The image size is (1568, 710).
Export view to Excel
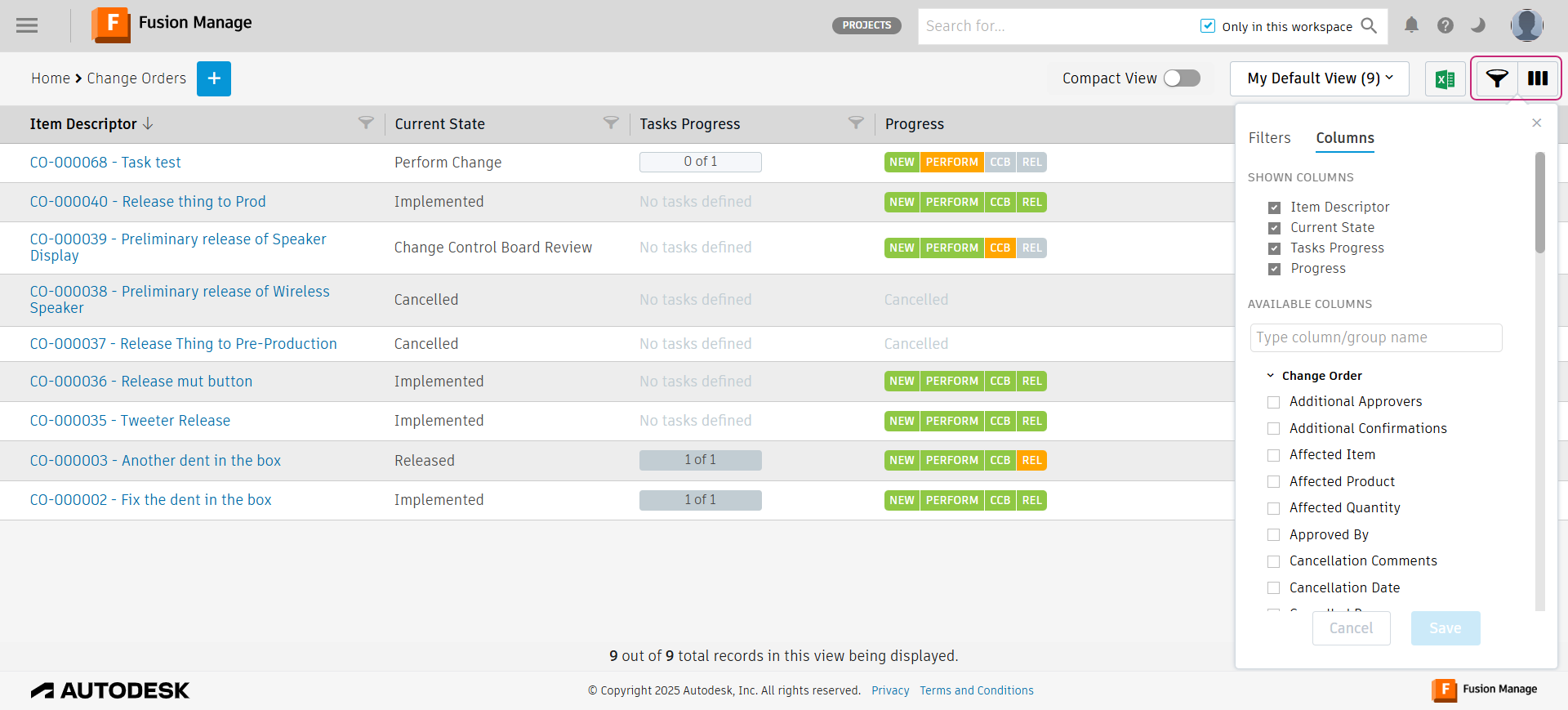[1445, 78]
